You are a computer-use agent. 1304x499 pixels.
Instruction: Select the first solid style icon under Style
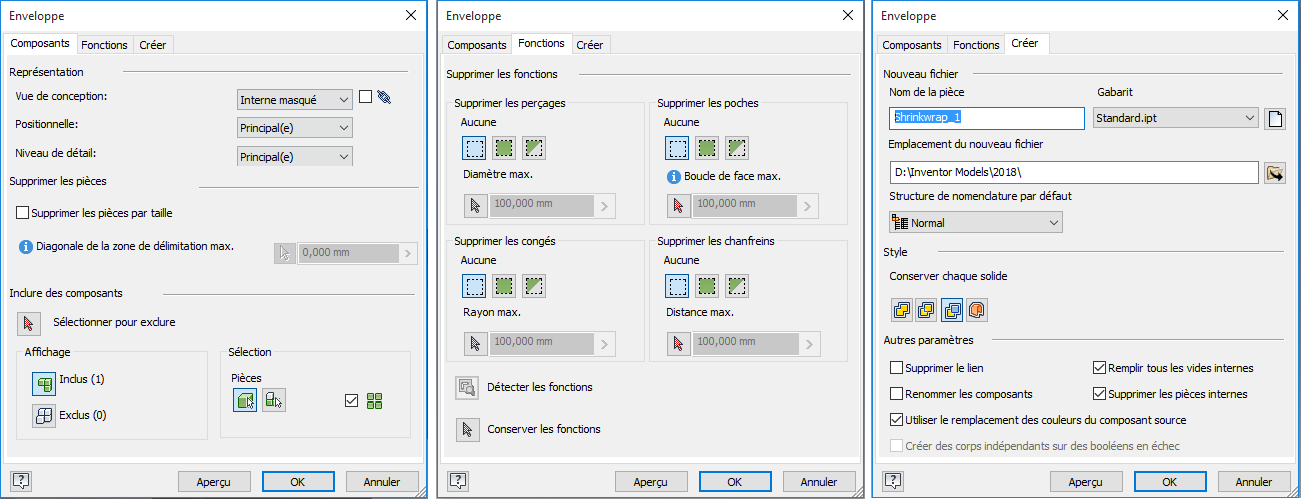pos(902,310)
